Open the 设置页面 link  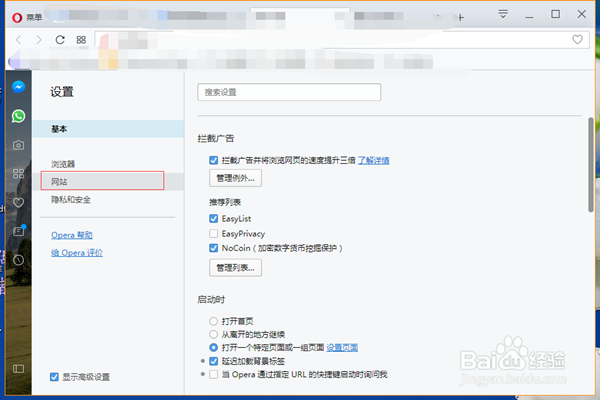[x=342, y=348]
